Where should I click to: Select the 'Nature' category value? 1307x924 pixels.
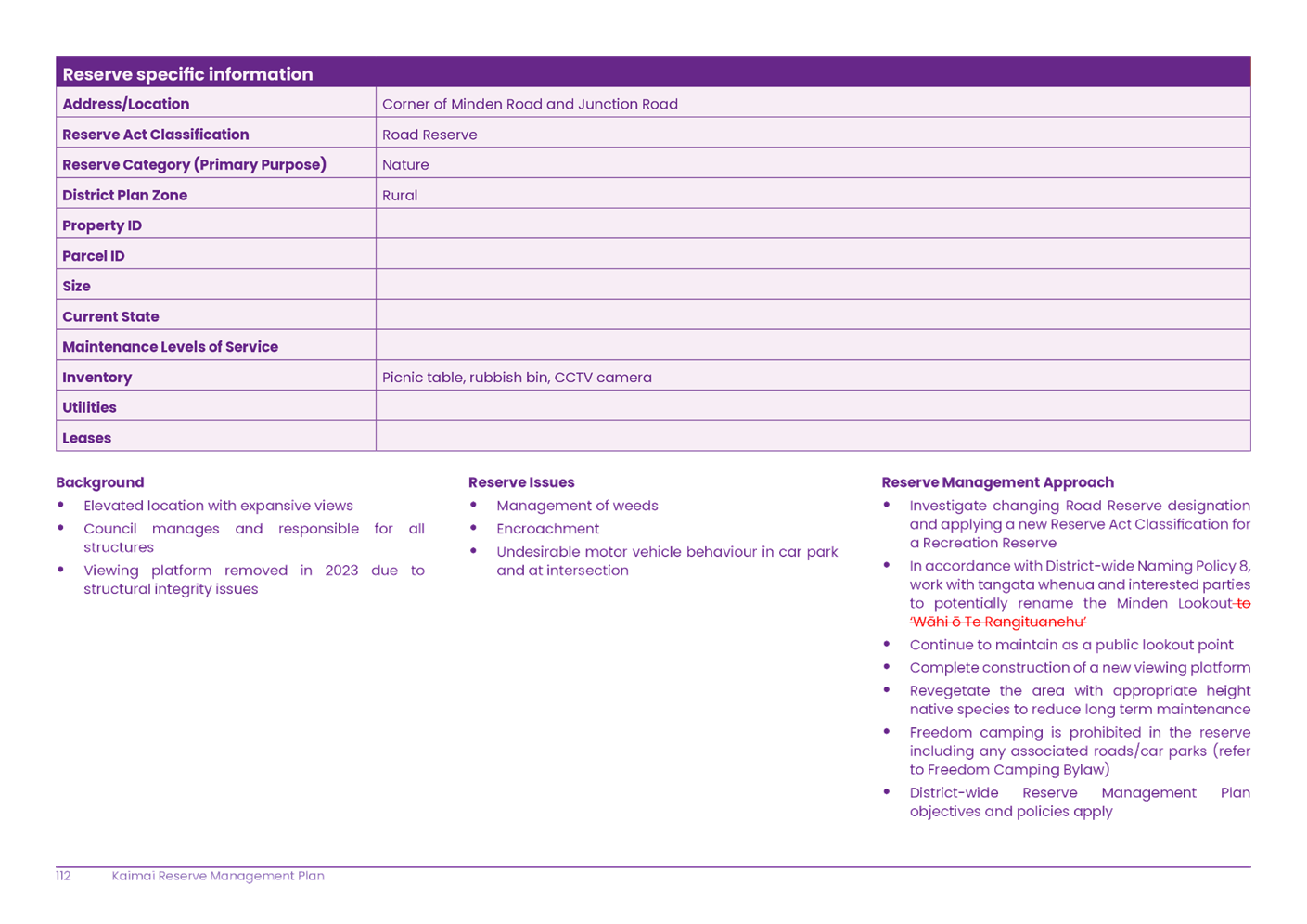(x=405, y=164)
